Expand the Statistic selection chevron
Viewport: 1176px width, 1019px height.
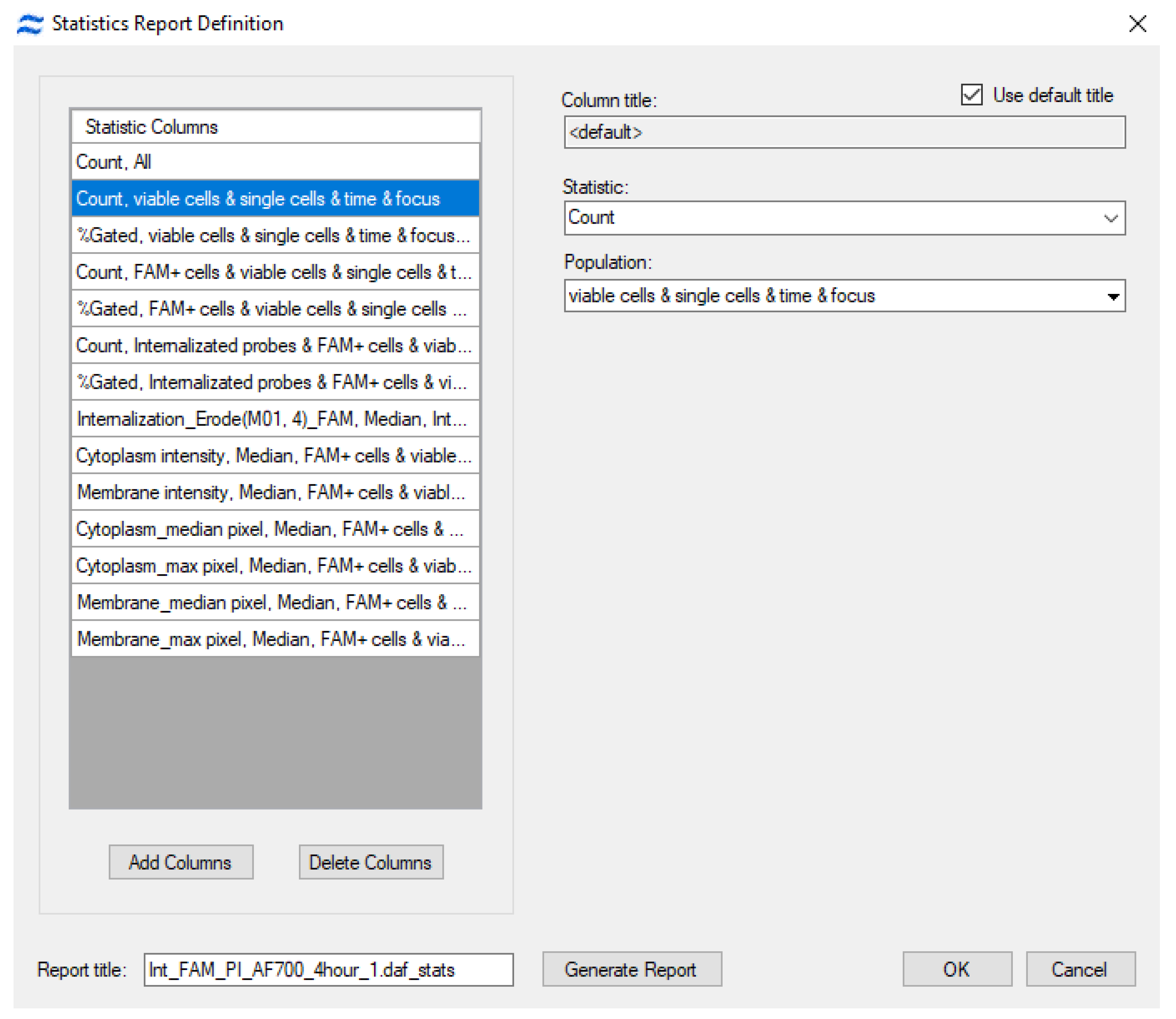point(1111,218)
